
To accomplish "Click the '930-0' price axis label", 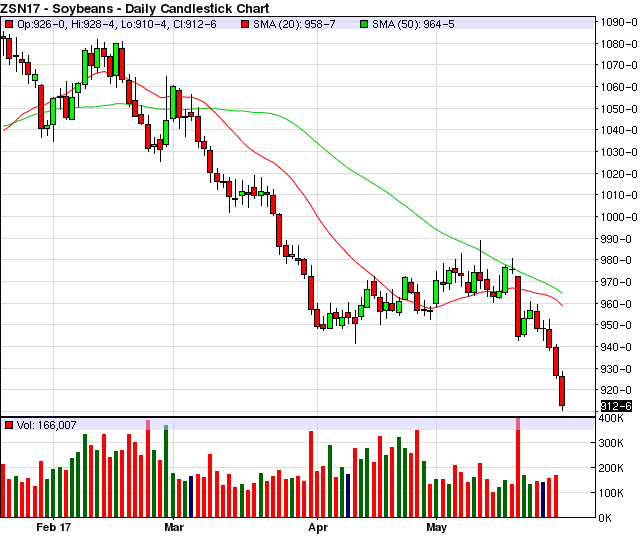I will pos(616,369).
